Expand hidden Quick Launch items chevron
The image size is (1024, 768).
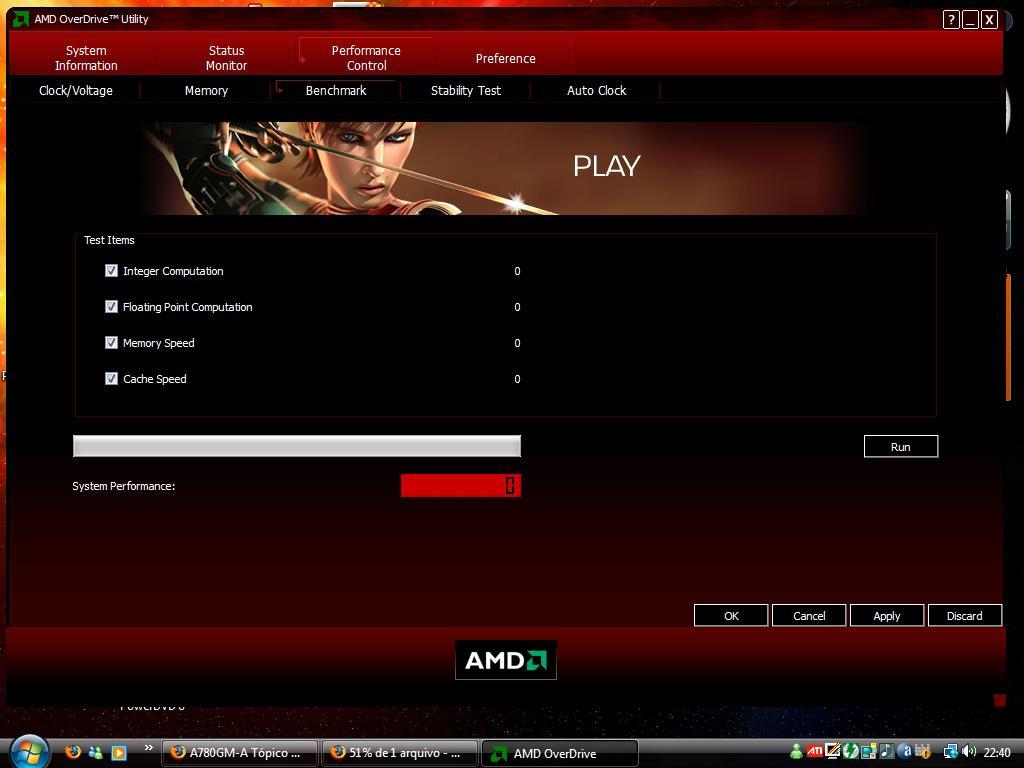pyautogui.click(x=149, y=748)
